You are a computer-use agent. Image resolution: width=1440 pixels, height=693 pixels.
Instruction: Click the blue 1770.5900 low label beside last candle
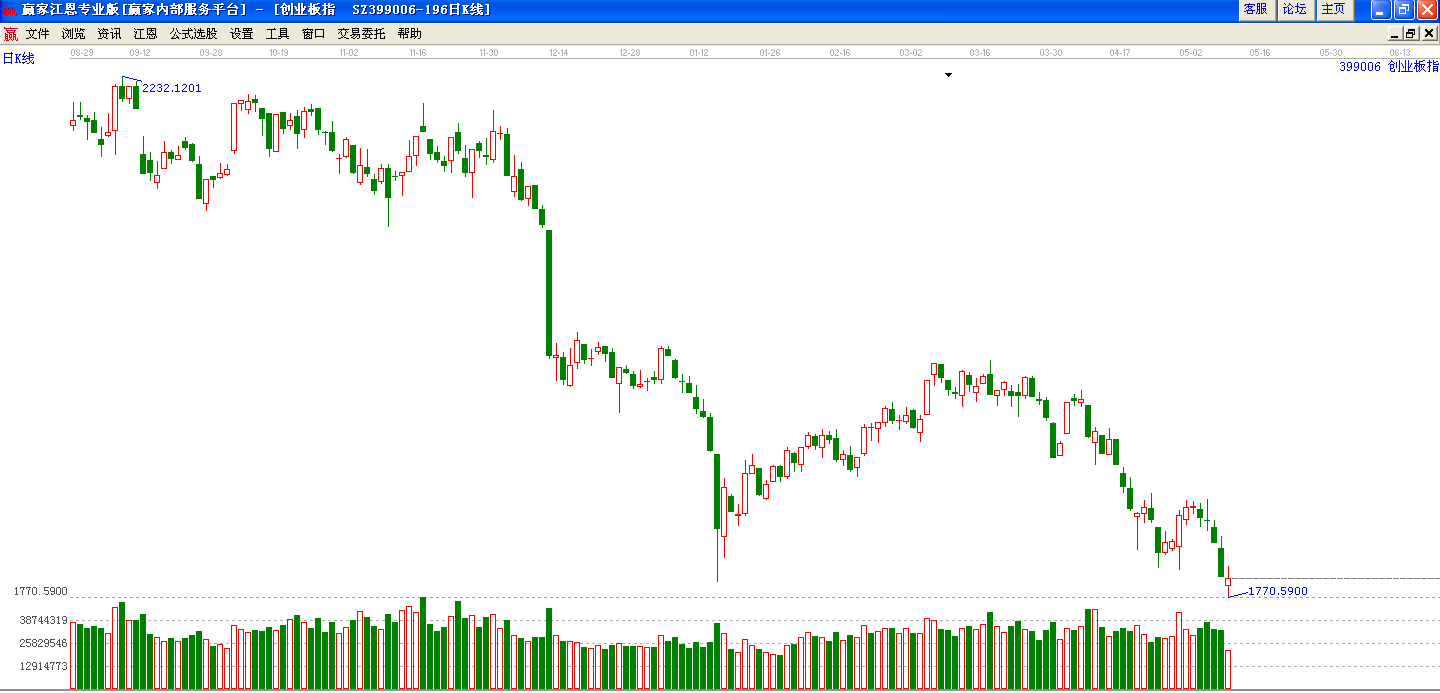(1277, 591)
